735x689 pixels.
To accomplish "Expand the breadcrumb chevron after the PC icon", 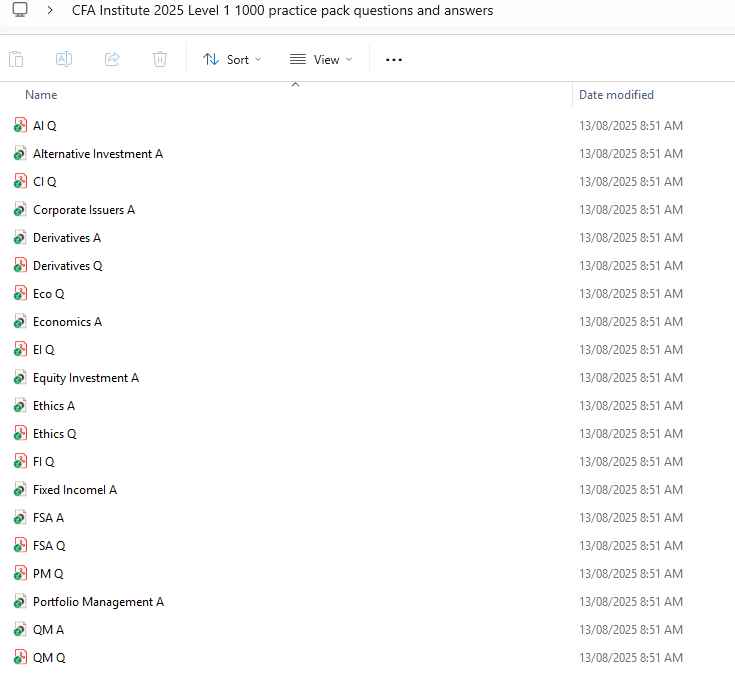I will pos(50,11).
